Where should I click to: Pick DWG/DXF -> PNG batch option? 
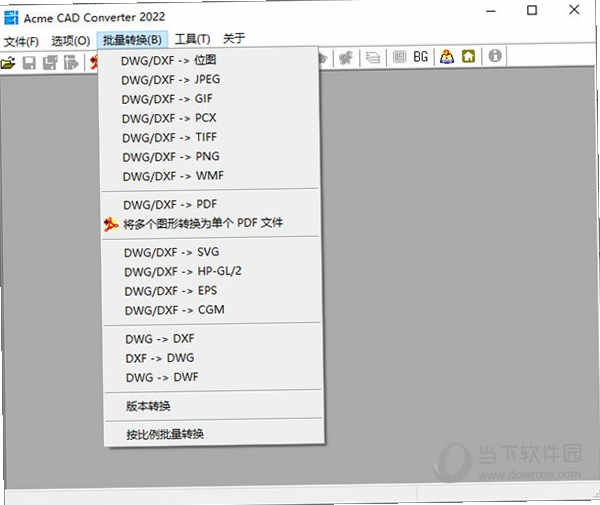(x=210, y=156)
